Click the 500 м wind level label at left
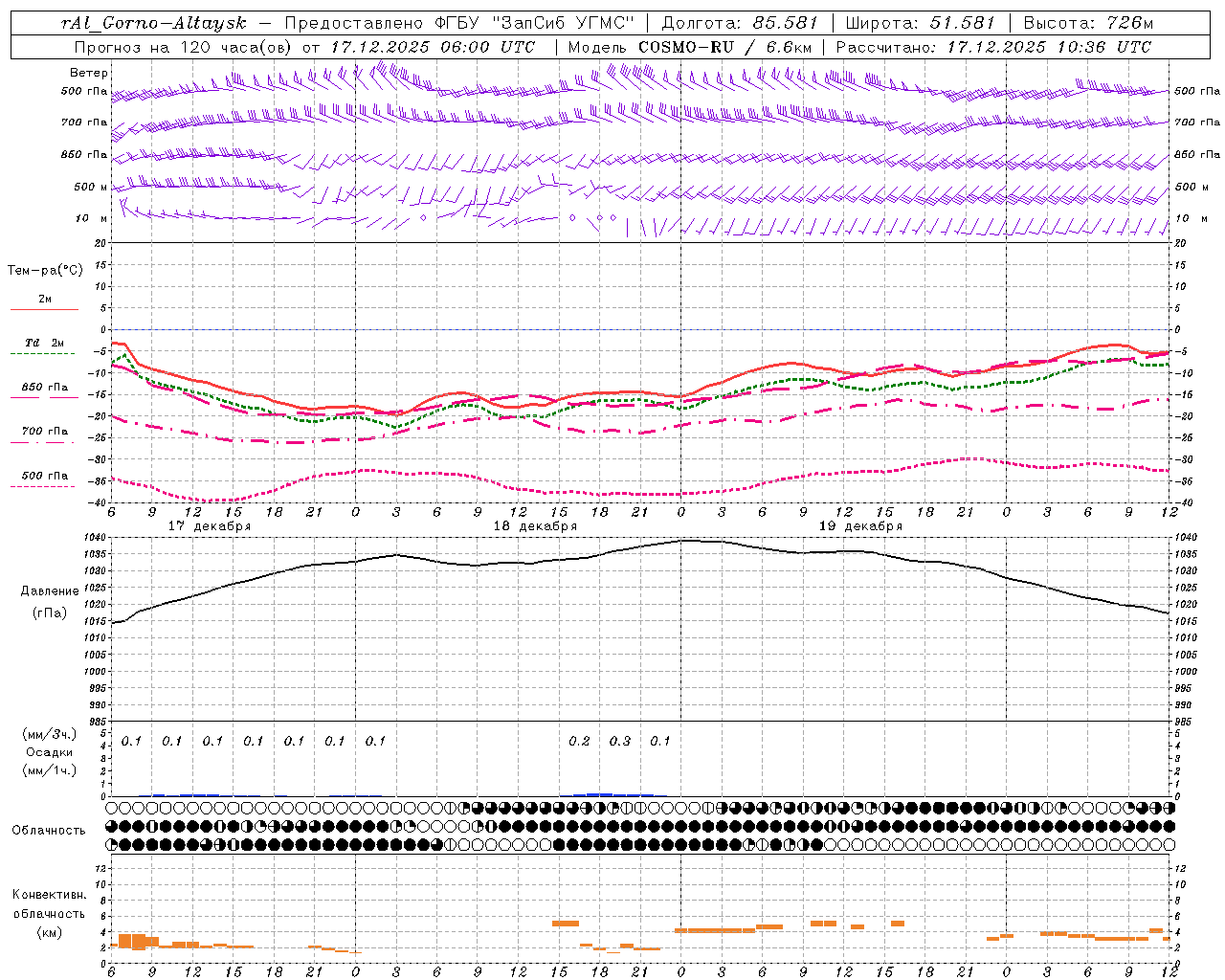Screen dimensions: 1225x980 click(x=91, y=188)
